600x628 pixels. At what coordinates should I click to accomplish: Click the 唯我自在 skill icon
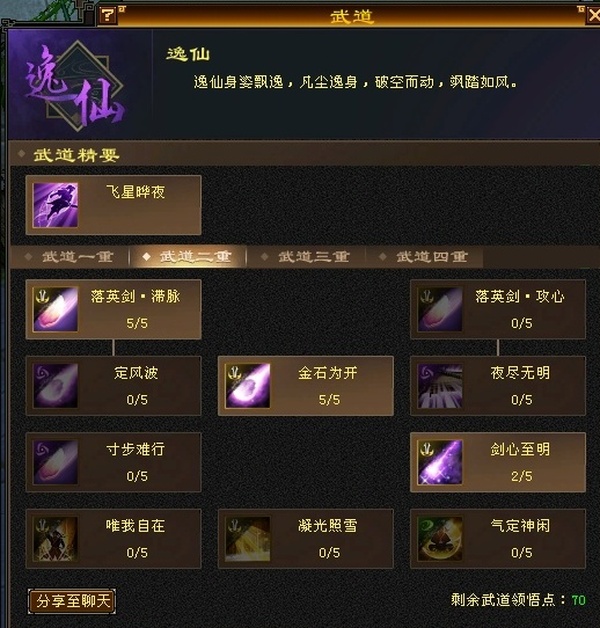tap(55, 539)
